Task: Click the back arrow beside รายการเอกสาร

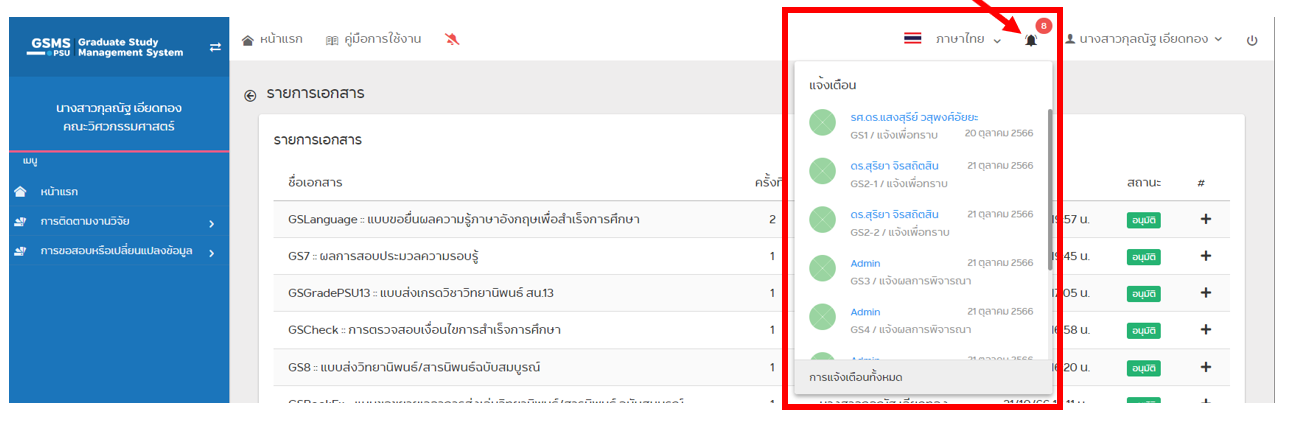Action: (x=250, y=95)
